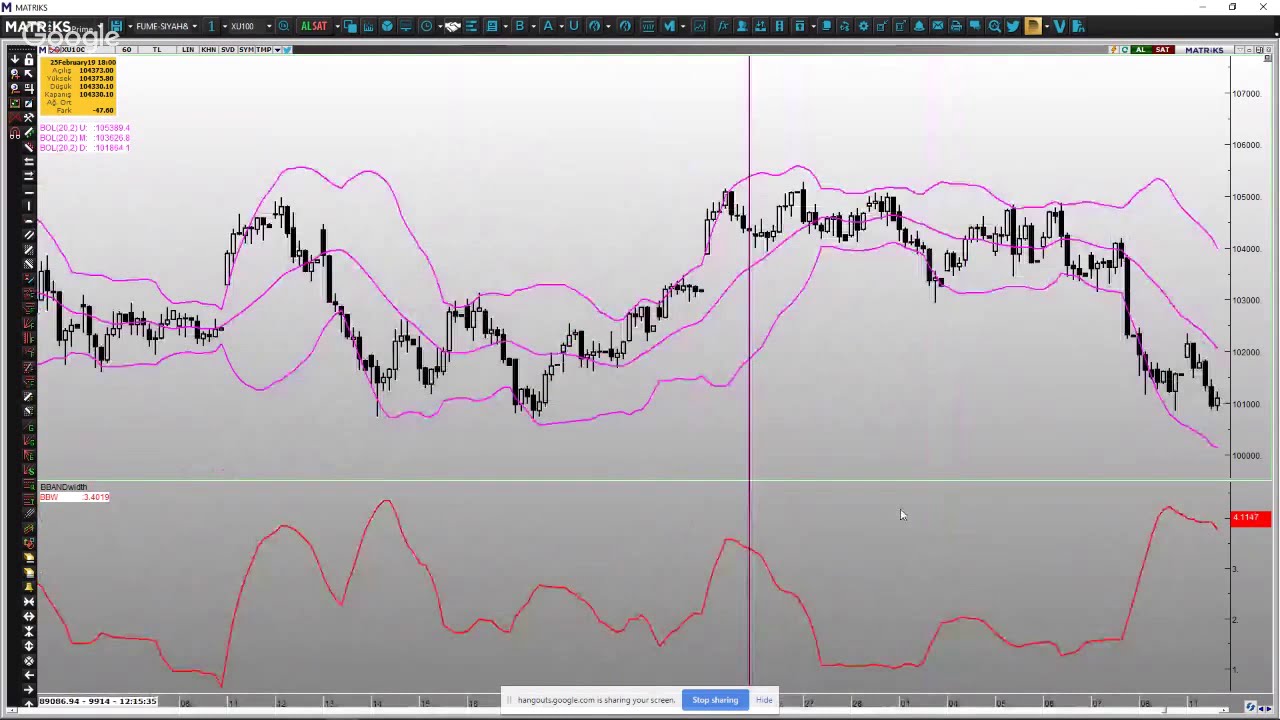
Task: Click the 09086.94 status bar text
Action: 97,701
